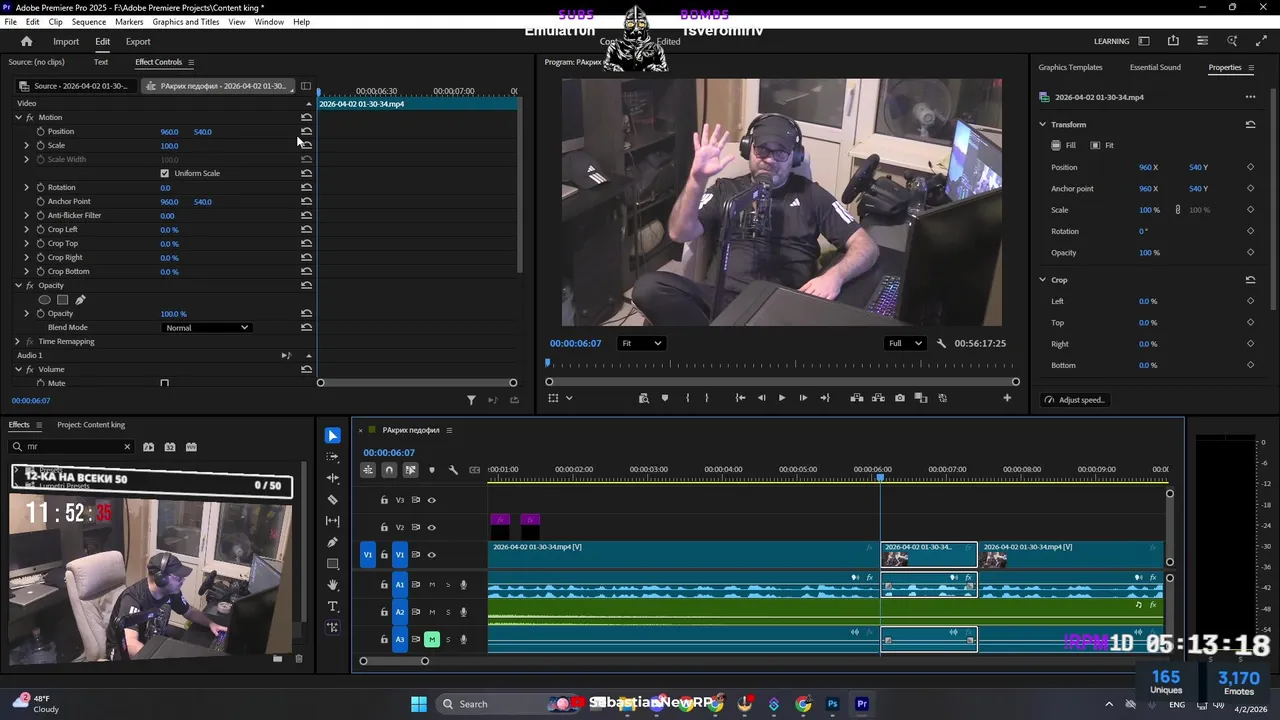Screen dimensions: 1280x720
Task: Open Program monitor settings wrench
Action: click(x=941, y=343)
